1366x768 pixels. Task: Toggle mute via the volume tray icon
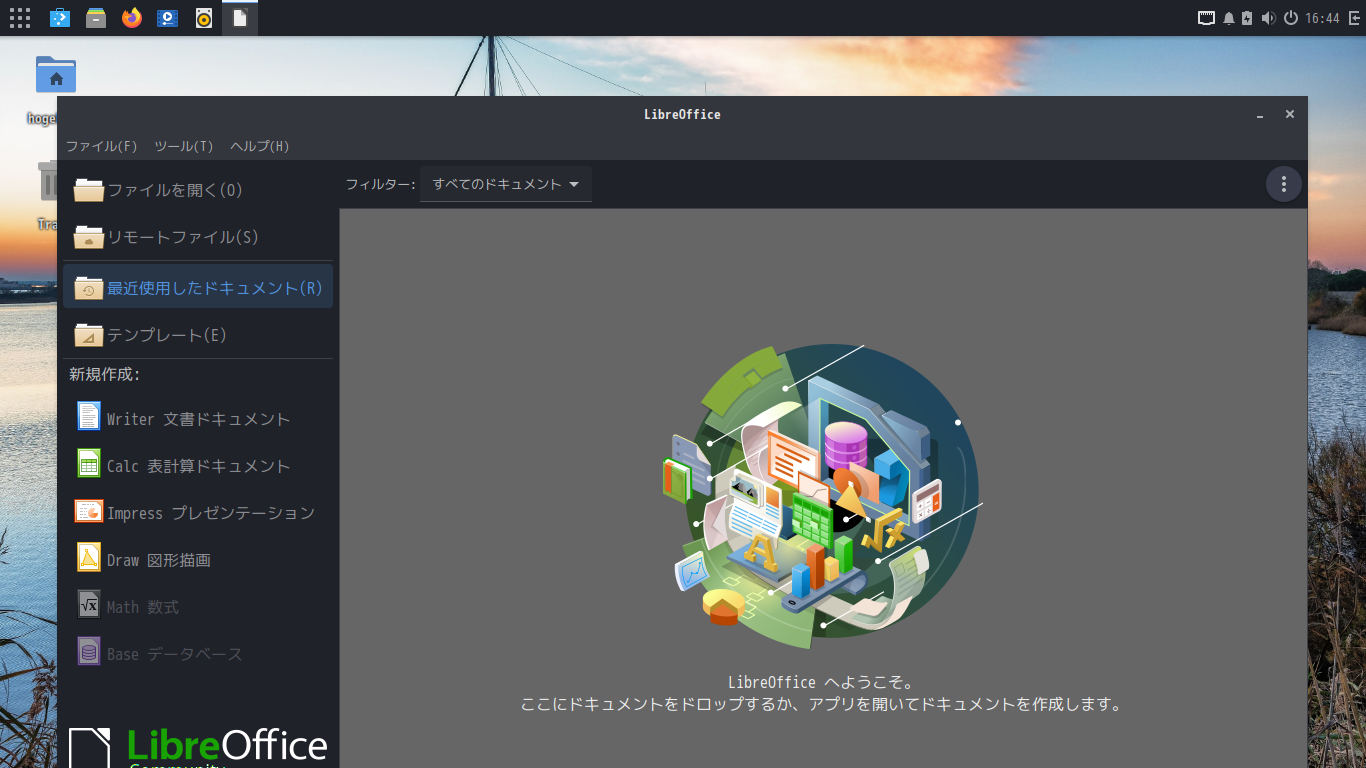(x=1269, y=17)
